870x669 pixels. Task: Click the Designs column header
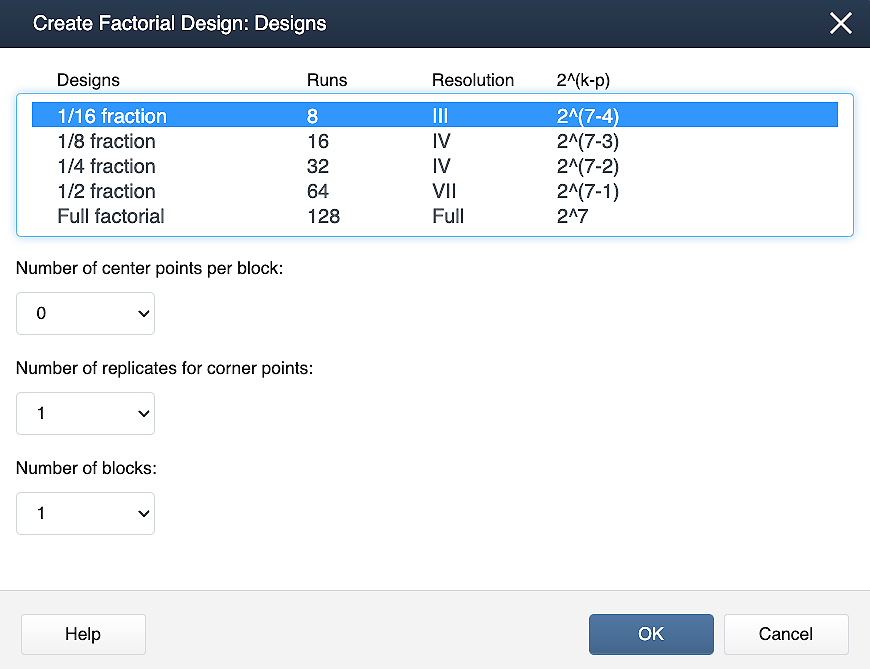pyautogui.click(x=88, y=80)
